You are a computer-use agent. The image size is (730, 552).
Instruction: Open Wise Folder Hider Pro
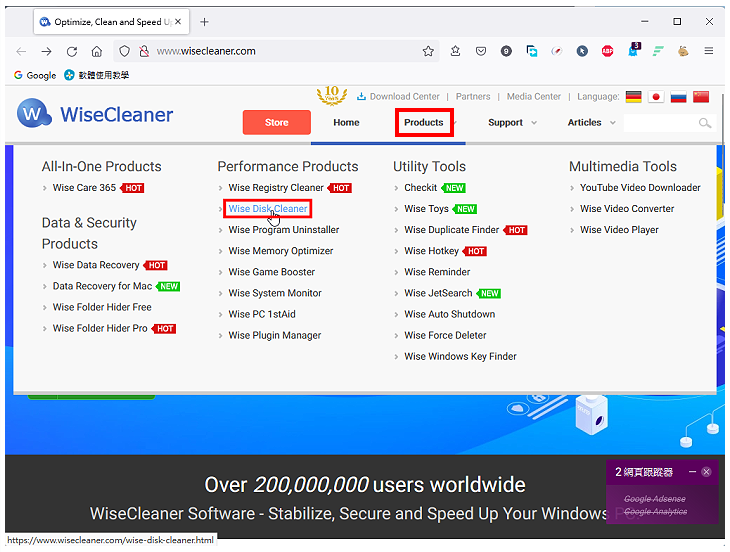tap(100, 328)
